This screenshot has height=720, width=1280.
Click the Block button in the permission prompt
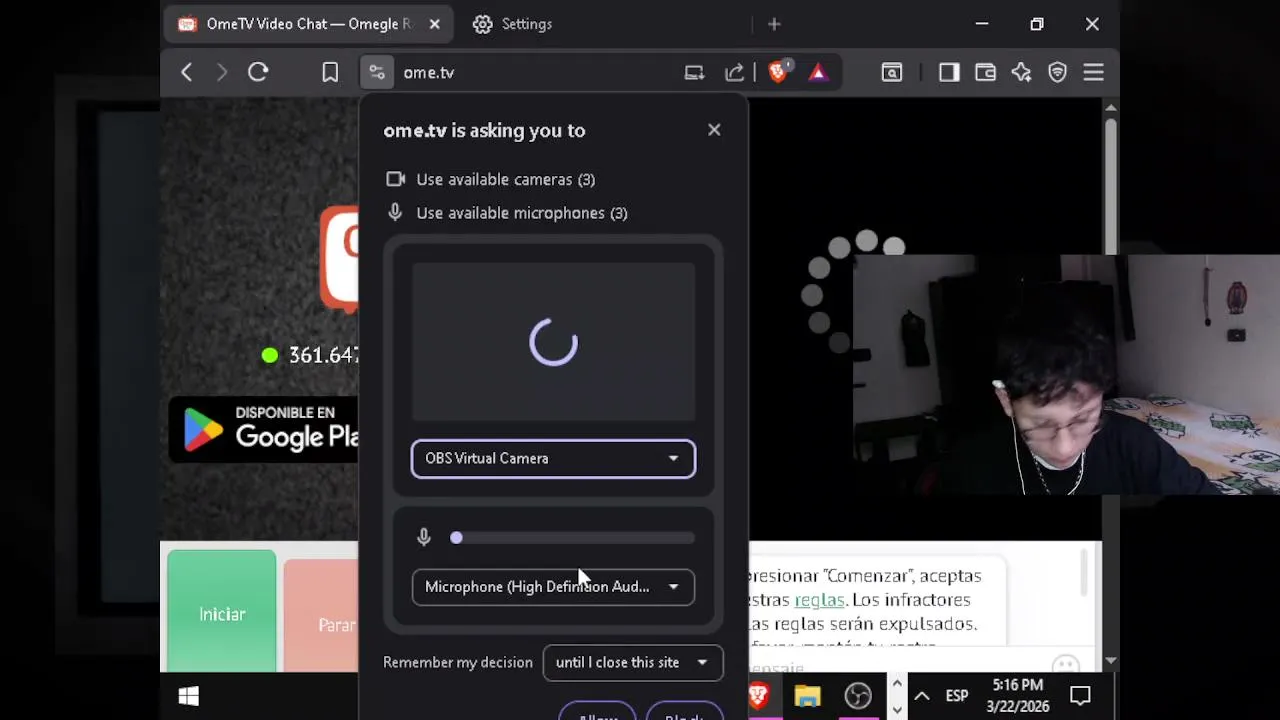[684, 714]
